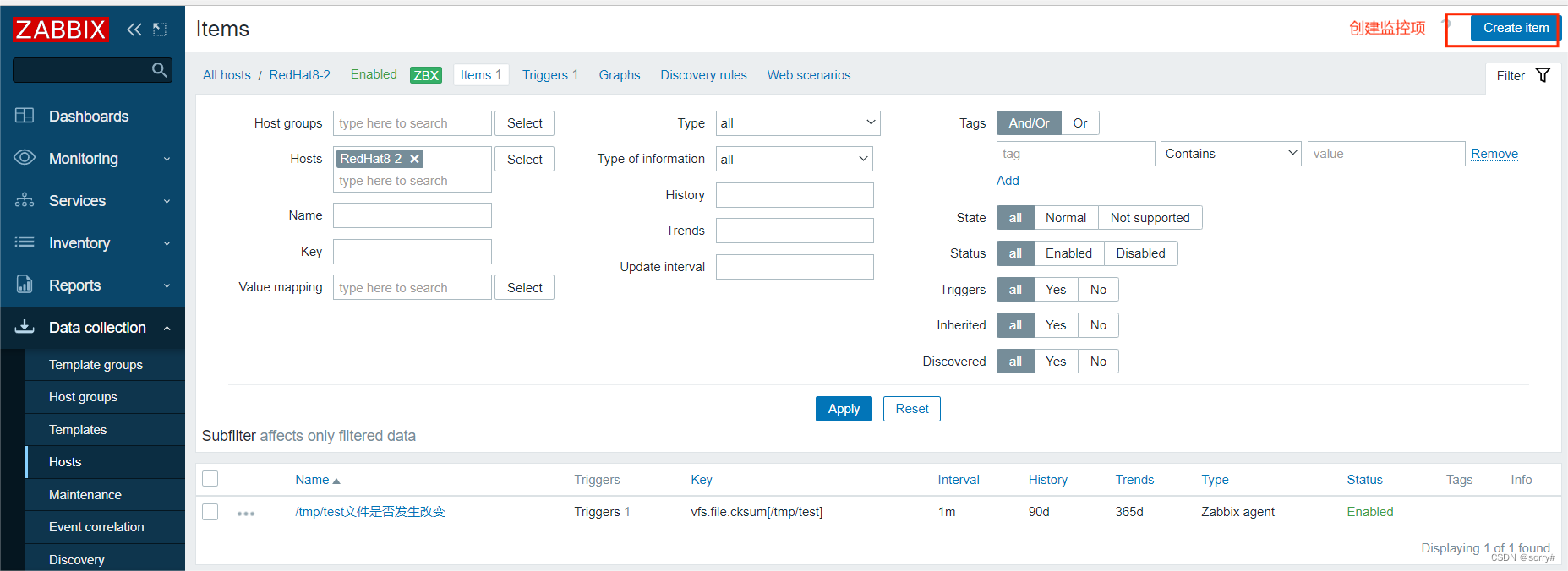Screen dimensions: 1568x571
Task: Set Triggers filter to Yes
Action: [x=1056, y=290]
